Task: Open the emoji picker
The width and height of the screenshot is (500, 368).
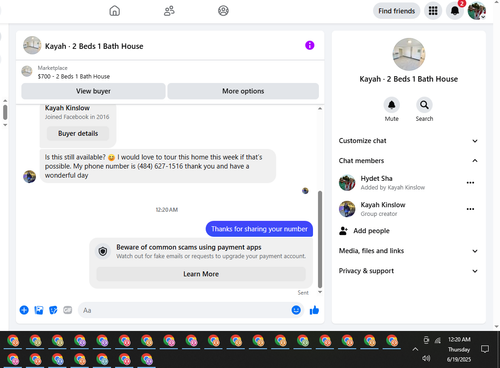Action: tap(296, 310)
